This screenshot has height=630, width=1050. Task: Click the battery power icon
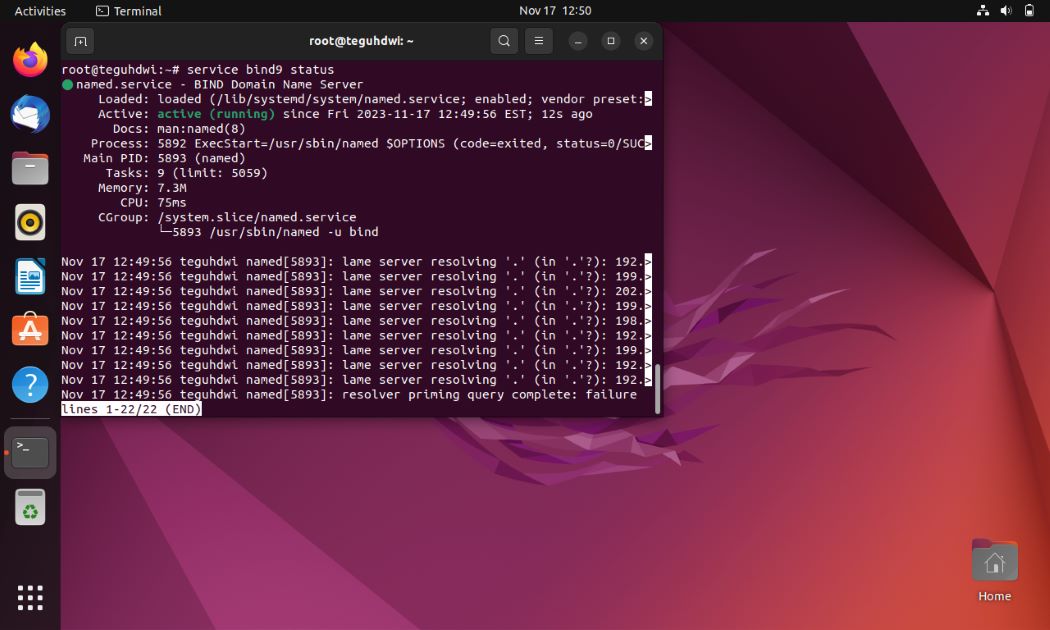click(x=1029, y=11)
